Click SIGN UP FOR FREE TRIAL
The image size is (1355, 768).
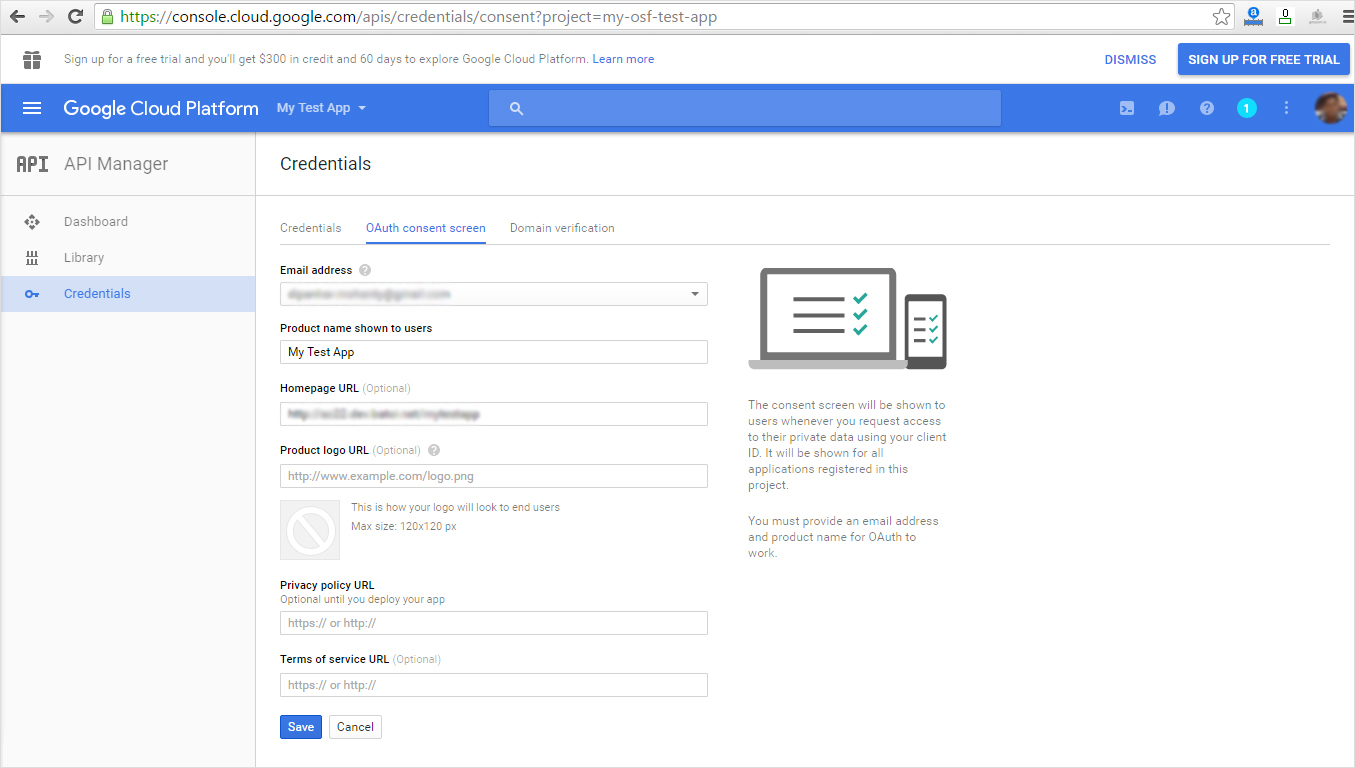pos(1264,59)
